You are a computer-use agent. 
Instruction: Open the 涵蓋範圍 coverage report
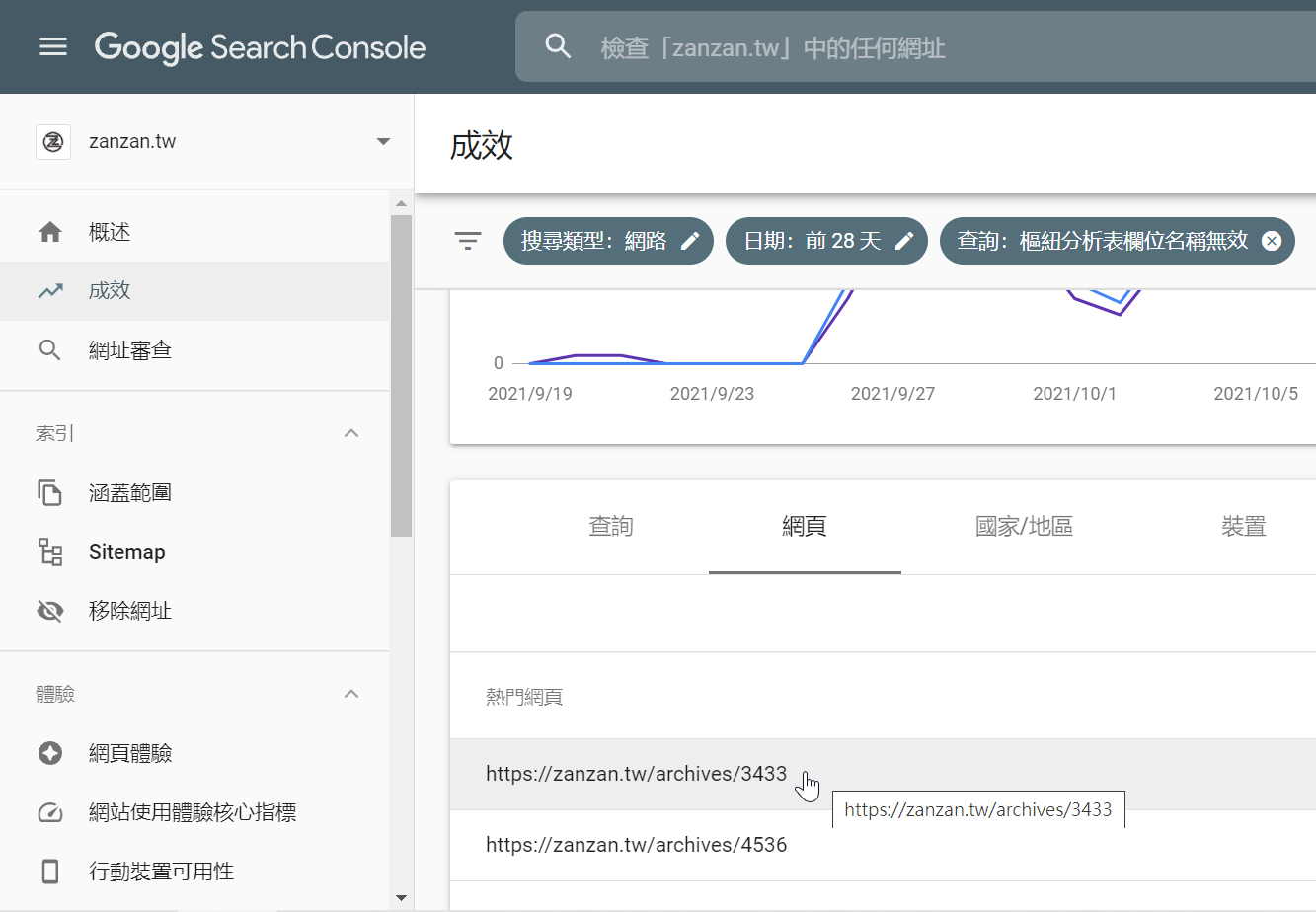194,493
